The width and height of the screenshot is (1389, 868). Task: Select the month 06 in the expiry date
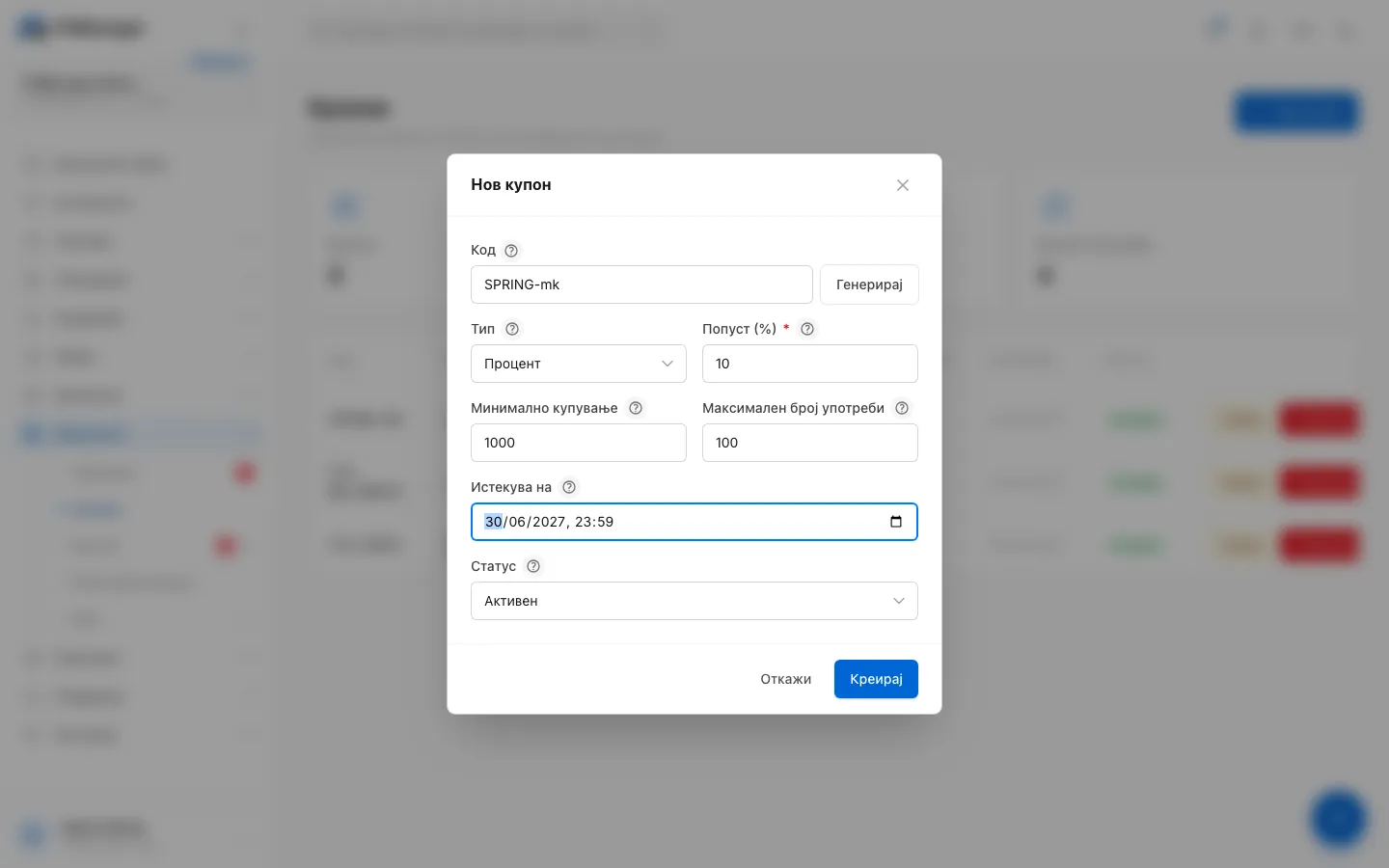(518, 522)
